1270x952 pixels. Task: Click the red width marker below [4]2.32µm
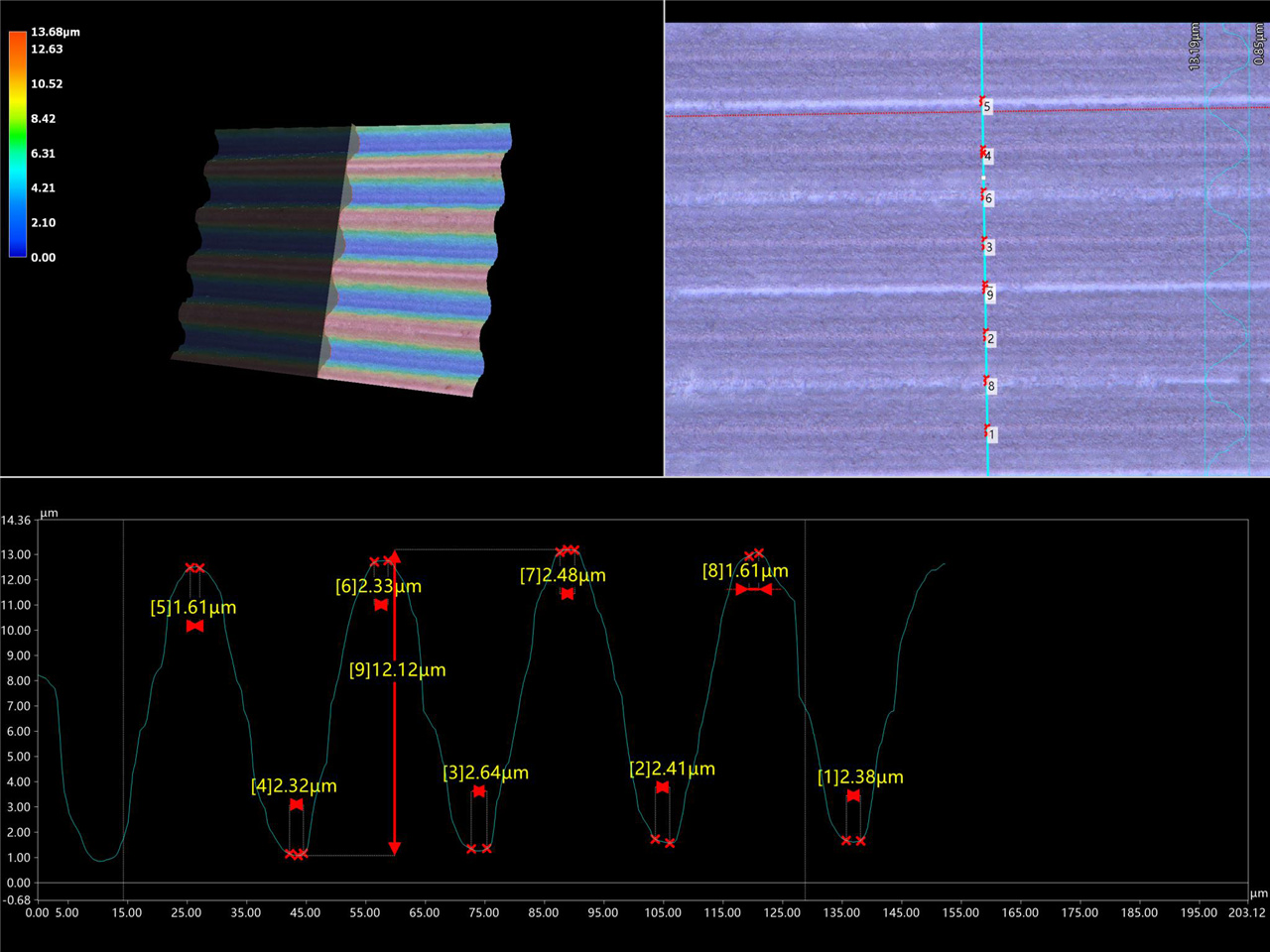(x=296, y=804)
